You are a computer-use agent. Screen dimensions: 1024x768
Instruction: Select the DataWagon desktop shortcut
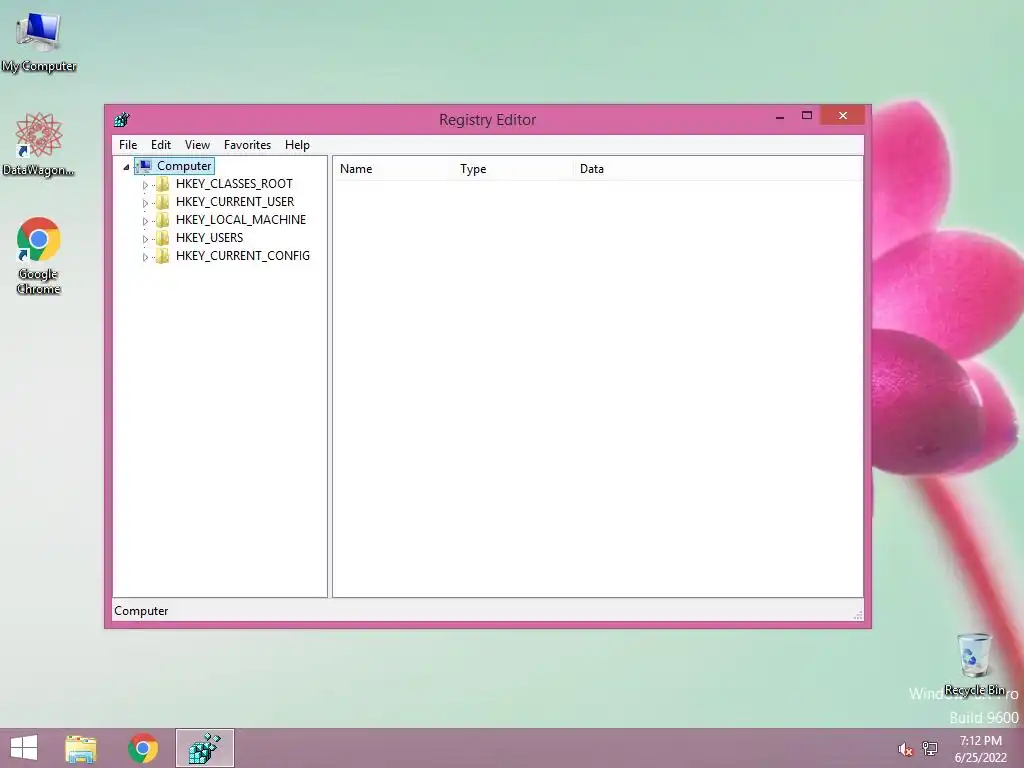click(x=39, y=145)
